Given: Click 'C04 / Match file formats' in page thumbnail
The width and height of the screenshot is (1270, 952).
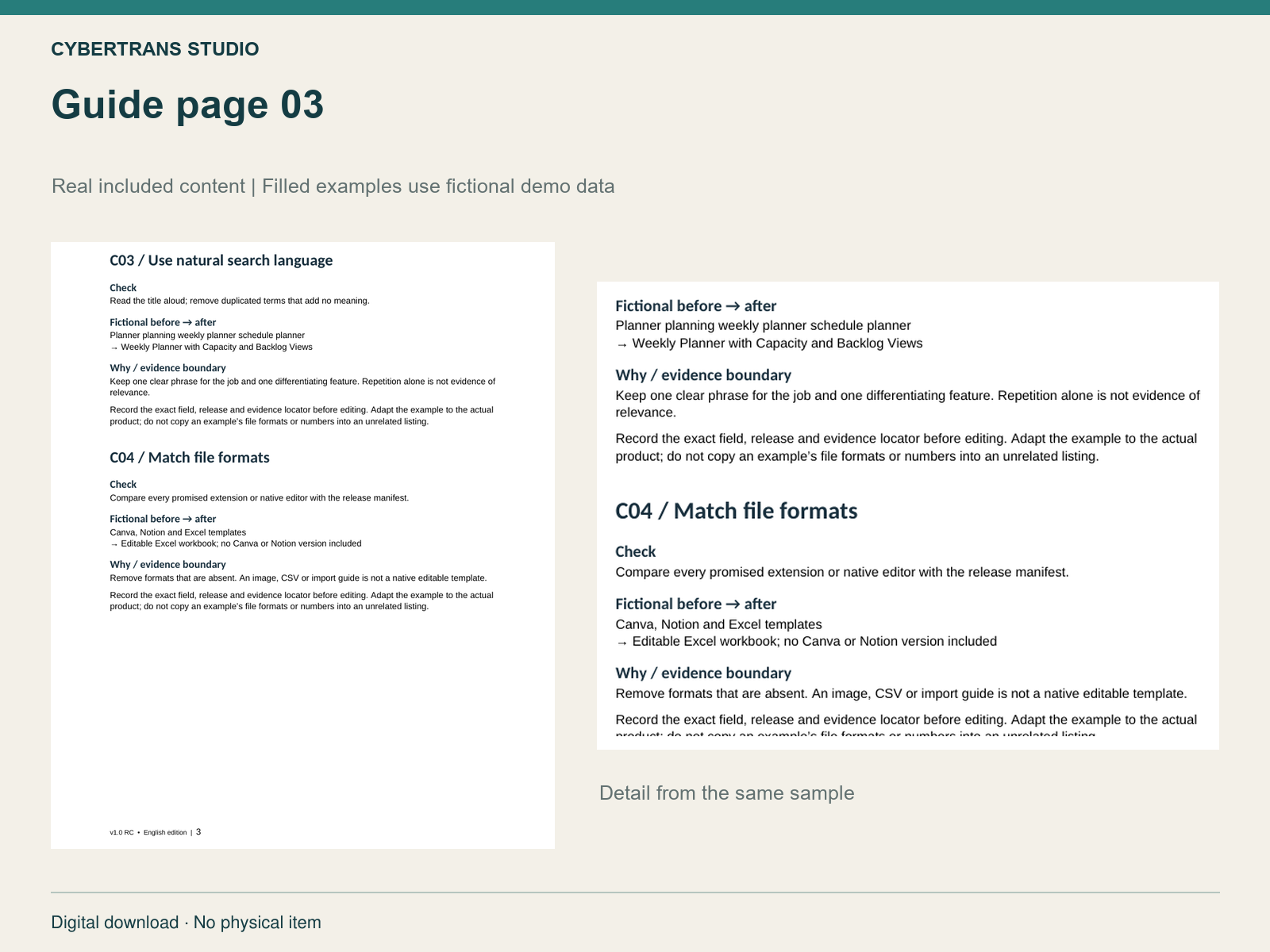Looking at the screenshot, I should click(190, 458).
